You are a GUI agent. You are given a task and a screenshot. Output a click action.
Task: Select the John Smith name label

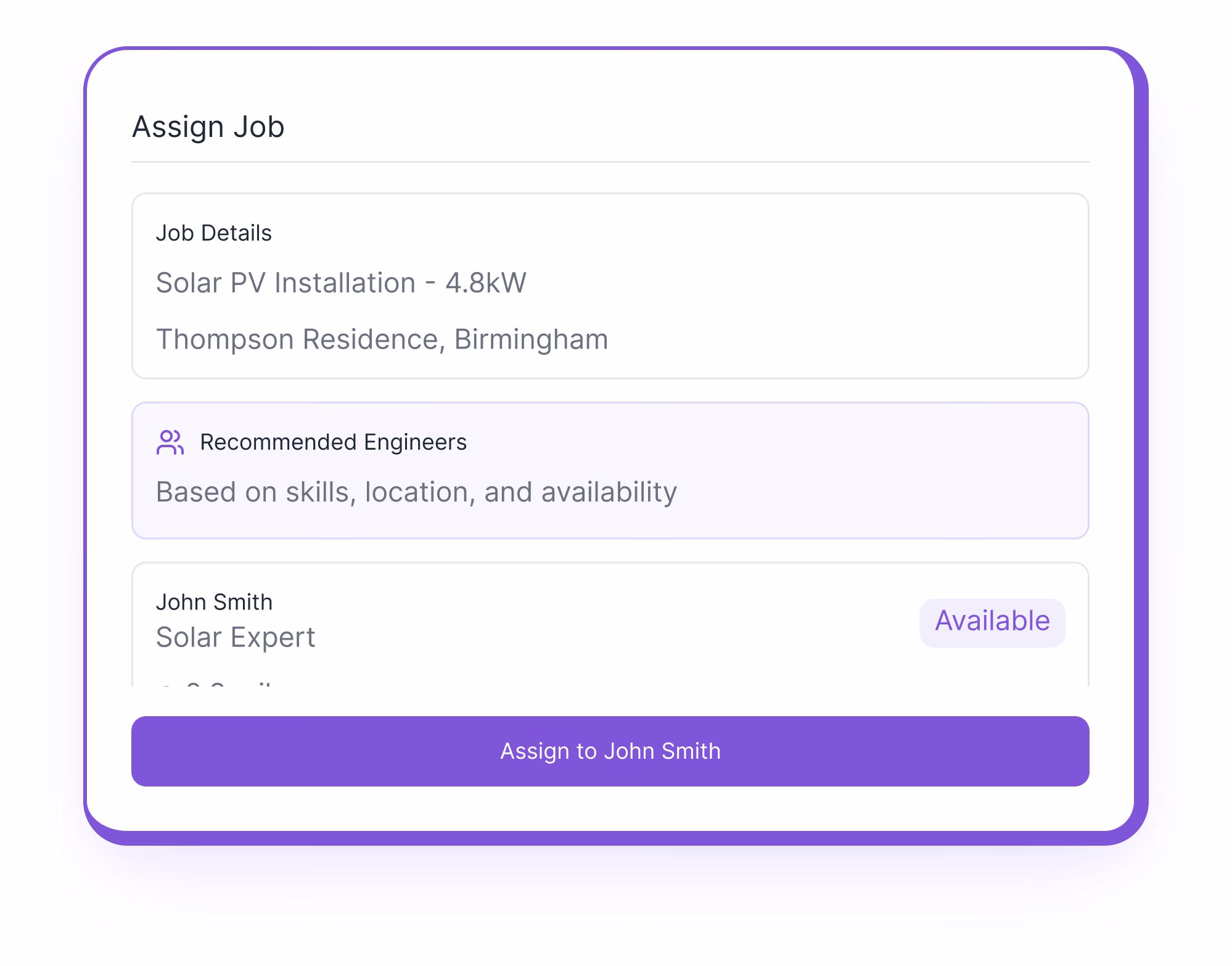pyautogui.click(x=214, y=601)
